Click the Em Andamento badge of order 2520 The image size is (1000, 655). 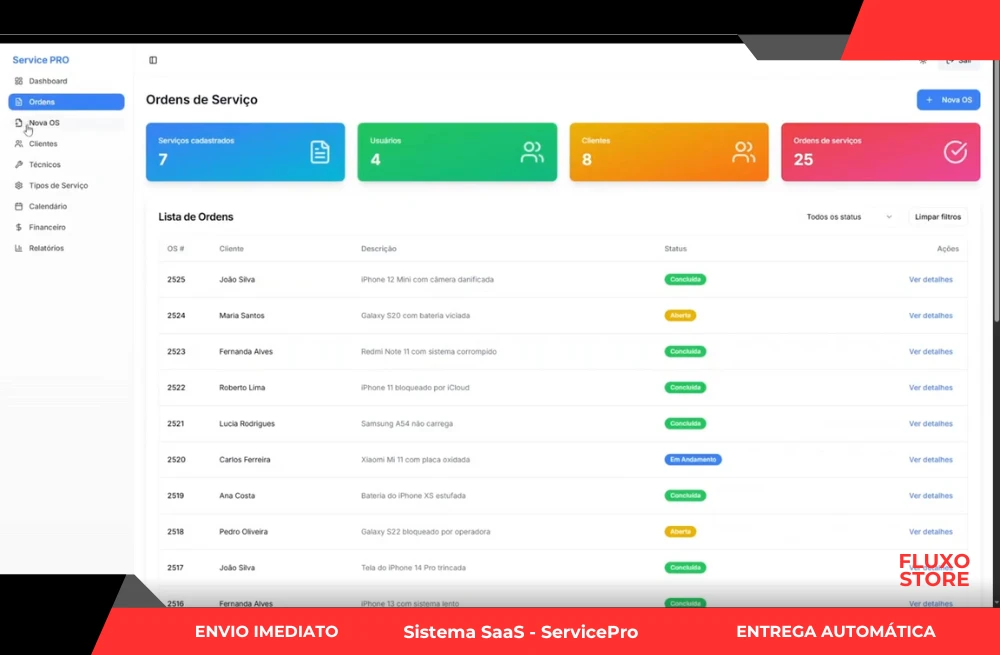692,460
